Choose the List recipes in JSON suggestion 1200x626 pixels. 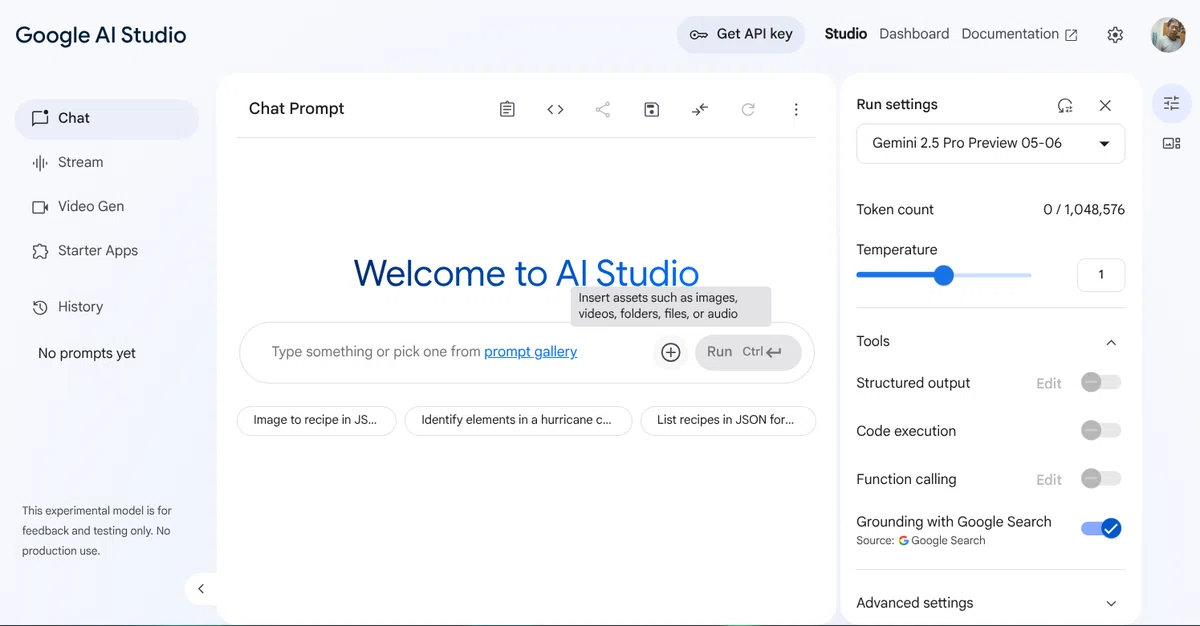728,420
